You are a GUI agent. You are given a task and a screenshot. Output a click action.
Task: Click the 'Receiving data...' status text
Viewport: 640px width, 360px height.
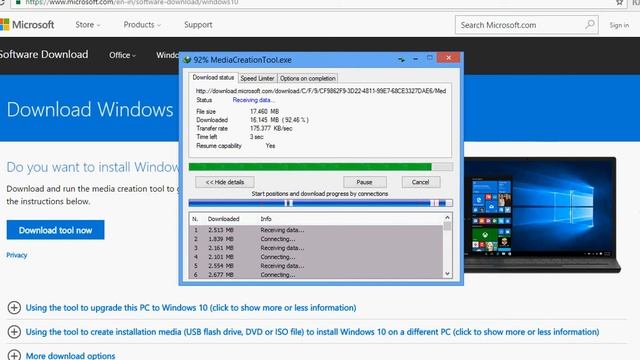point(254,100)
